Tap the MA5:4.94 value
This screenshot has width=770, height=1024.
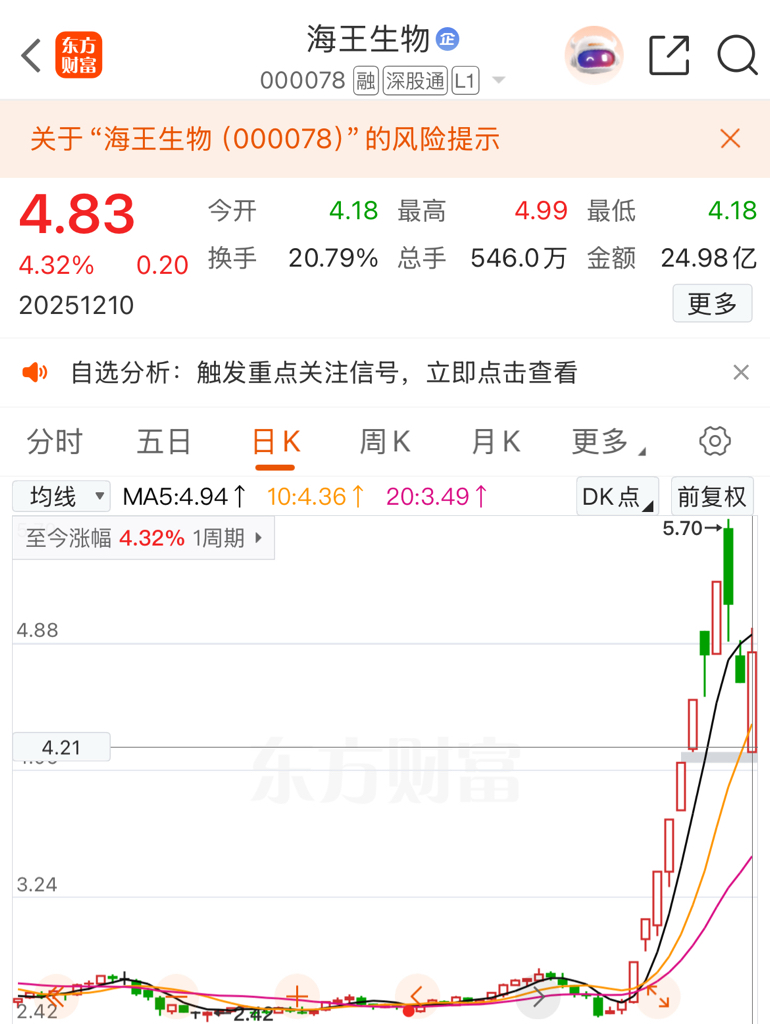click(184, 496)
